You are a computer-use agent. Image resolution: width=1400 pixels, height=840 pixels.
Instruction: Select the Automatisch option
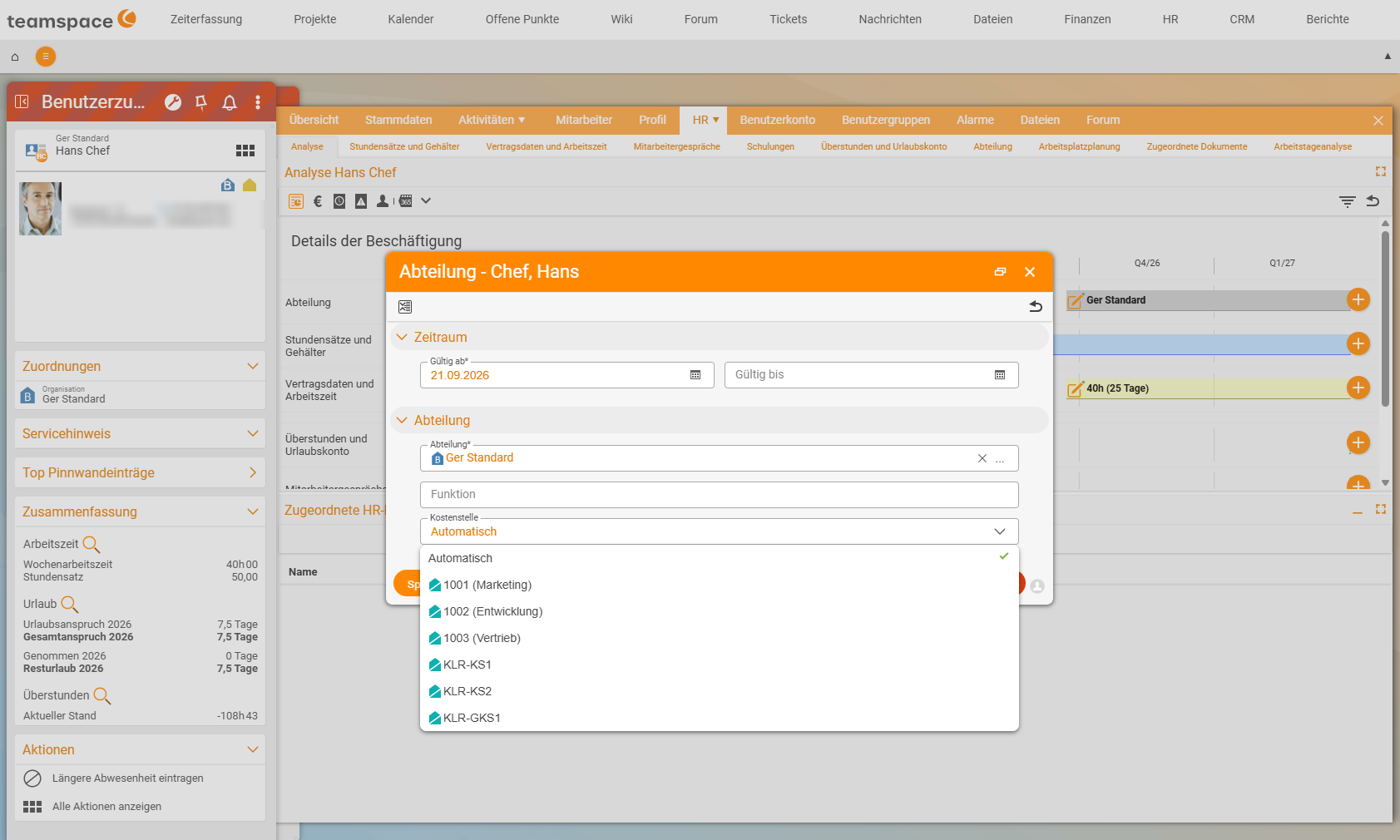click(720, 558)
